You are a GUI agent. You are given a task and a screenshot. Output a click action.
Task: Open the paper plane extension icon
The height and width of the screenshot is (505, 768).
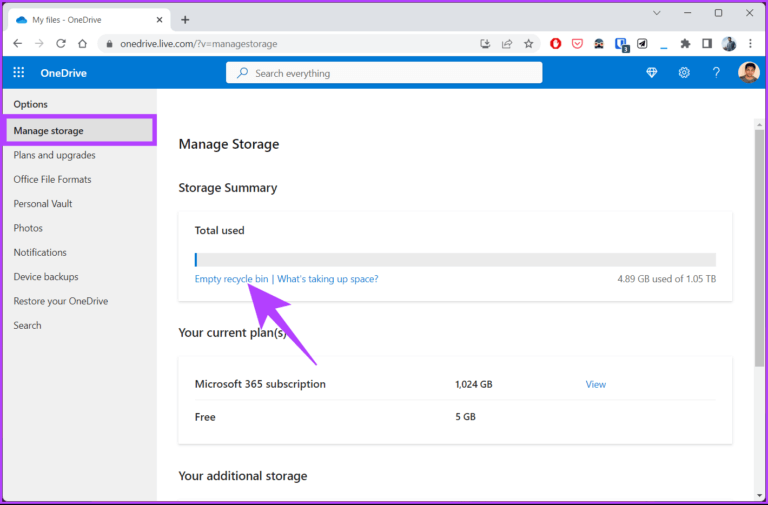[642, 44]
